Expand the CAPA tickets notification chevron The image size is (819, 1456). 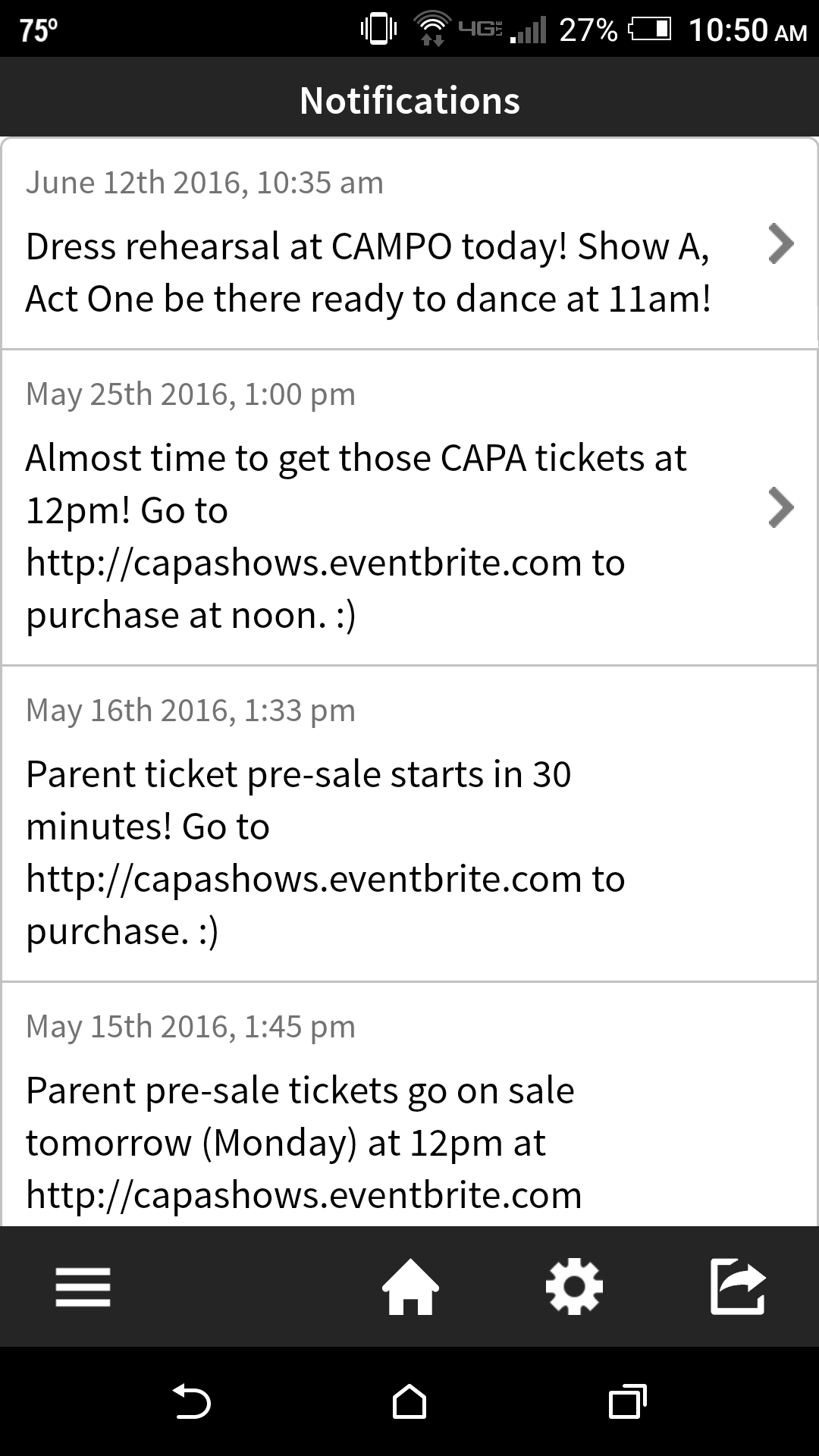pos(781,507)
